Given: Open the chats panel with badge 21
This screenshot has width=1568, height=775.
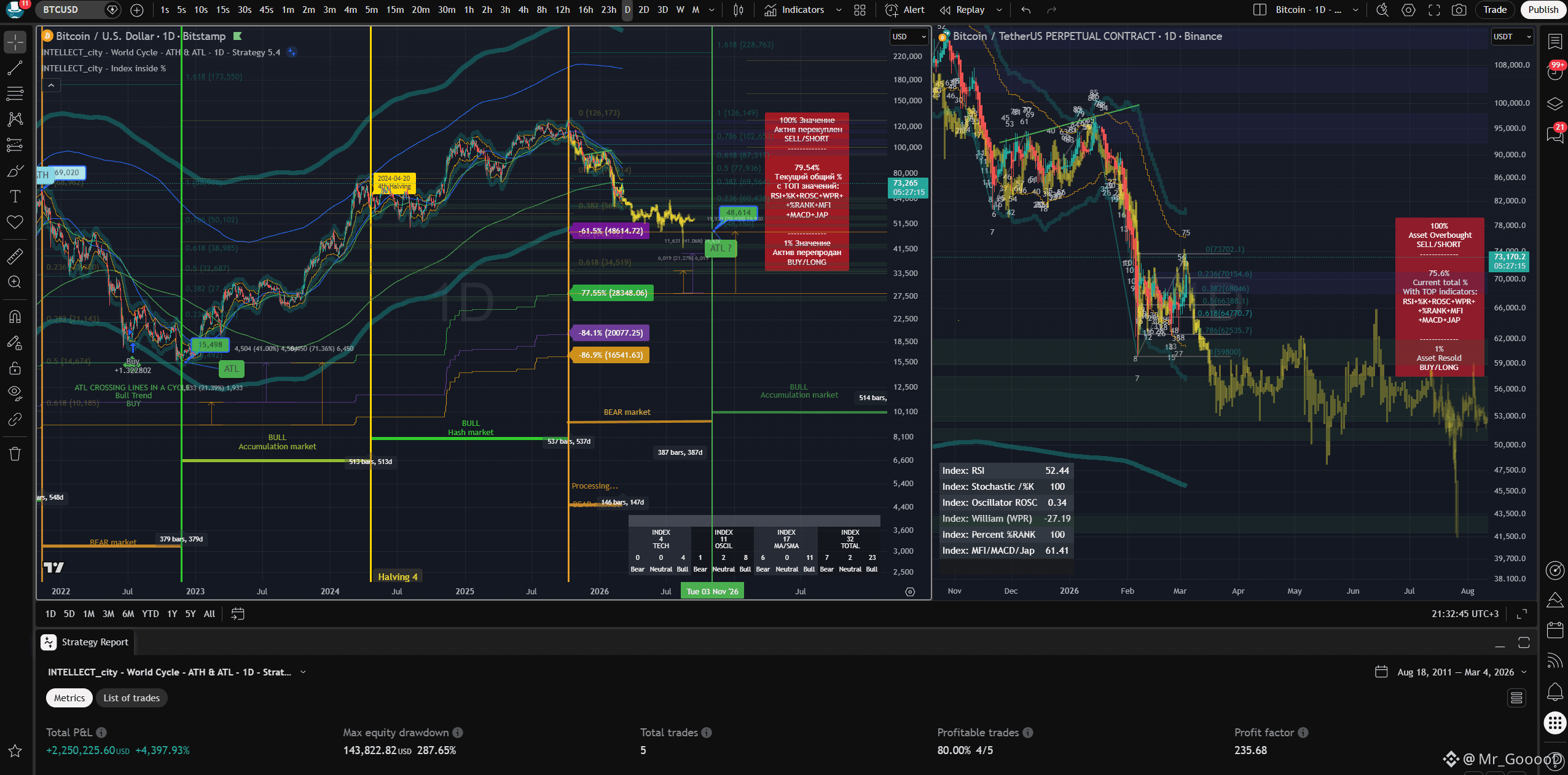Looking at the screenshot, I should click(1555, 134).
